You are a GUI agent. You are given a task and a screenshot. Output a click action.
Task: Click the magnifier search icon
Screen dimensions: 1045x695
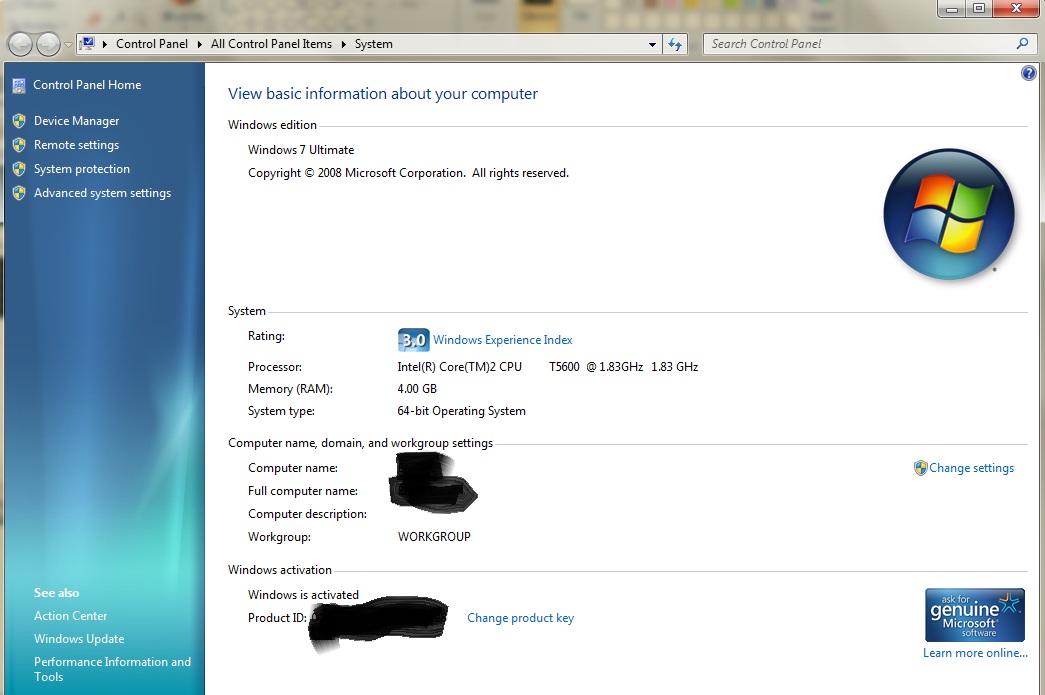1023,44
